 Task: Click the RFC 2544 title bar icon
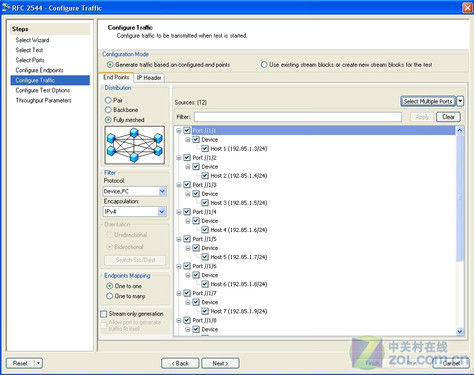(6, 7)
